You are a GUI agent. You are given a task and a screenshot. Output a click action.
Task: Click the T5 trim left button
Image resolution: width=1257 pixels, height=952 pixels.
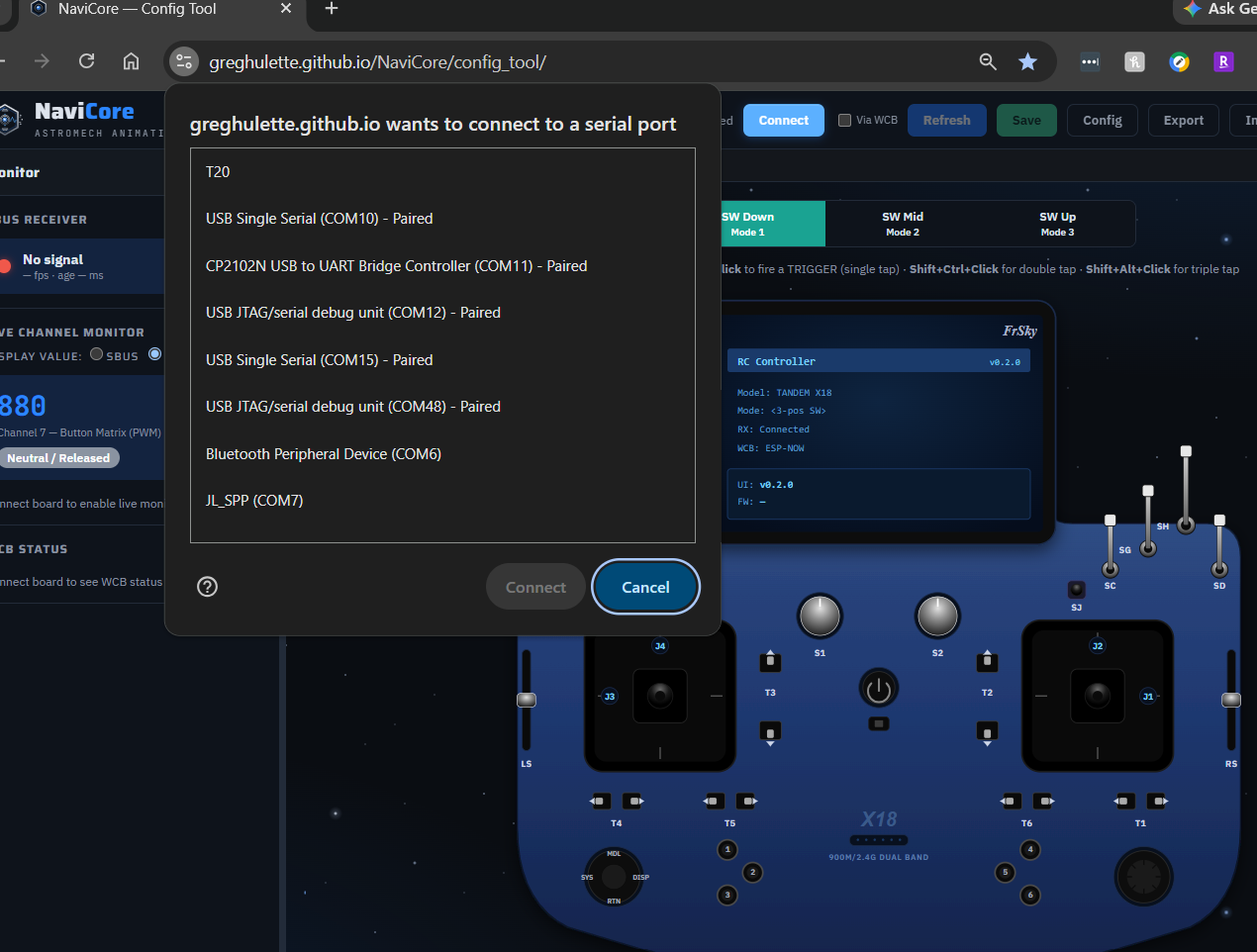(x=713, y=801)
